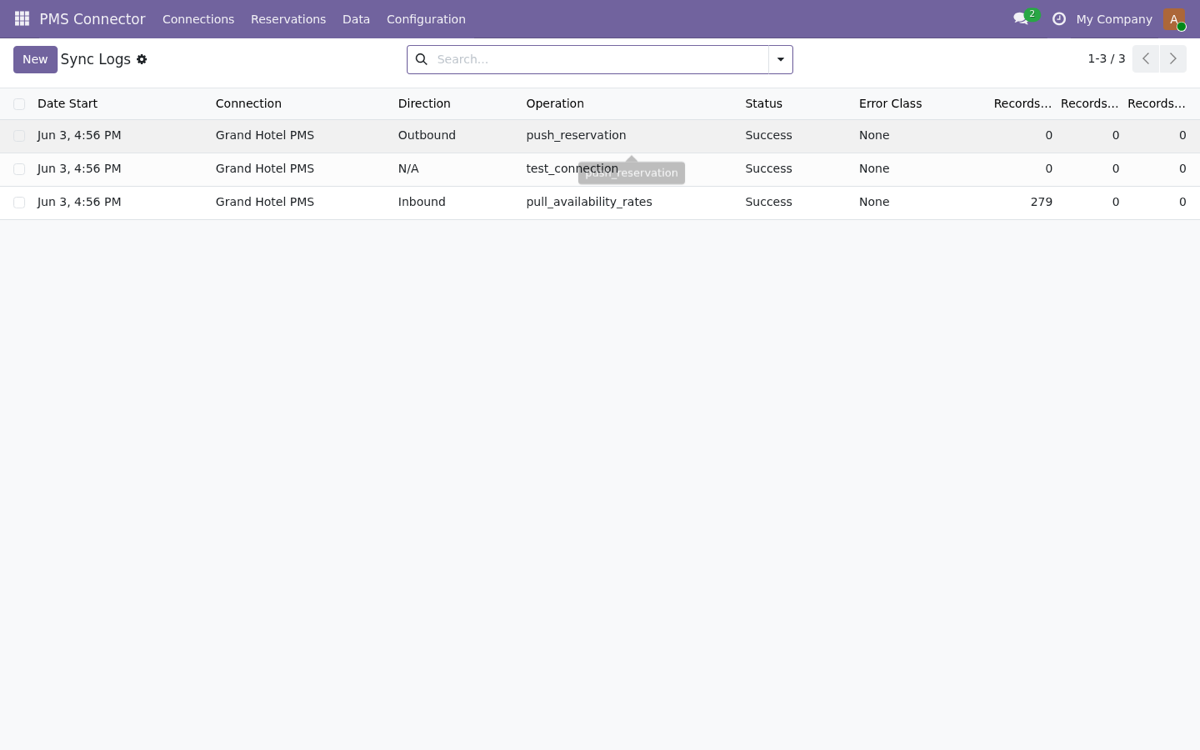Focus the Search input field
Viewport: 1200px width, 750px height.
[598, 60]
